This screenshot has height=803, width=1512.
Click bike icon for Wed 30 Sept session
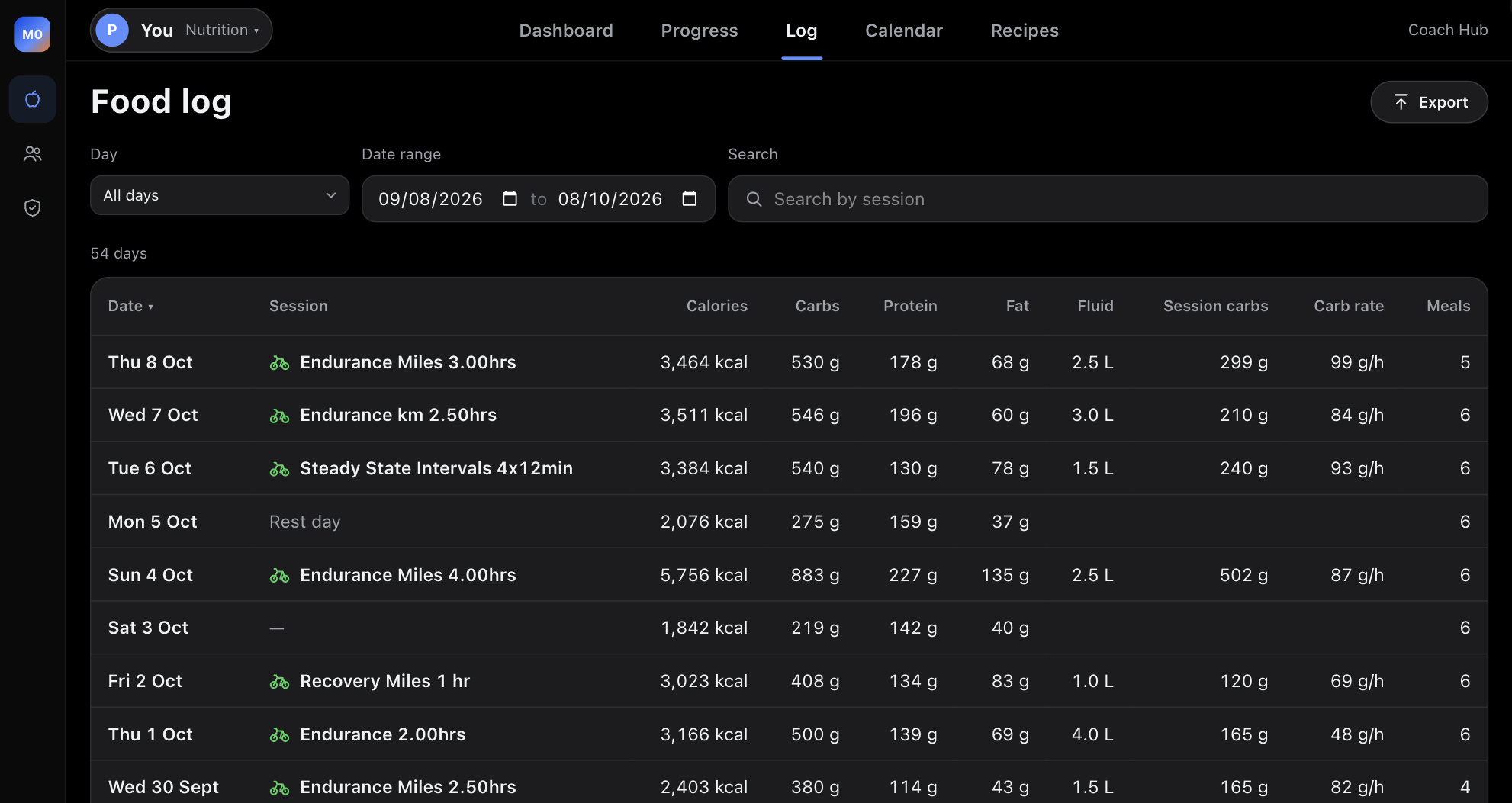coord(279,788)
